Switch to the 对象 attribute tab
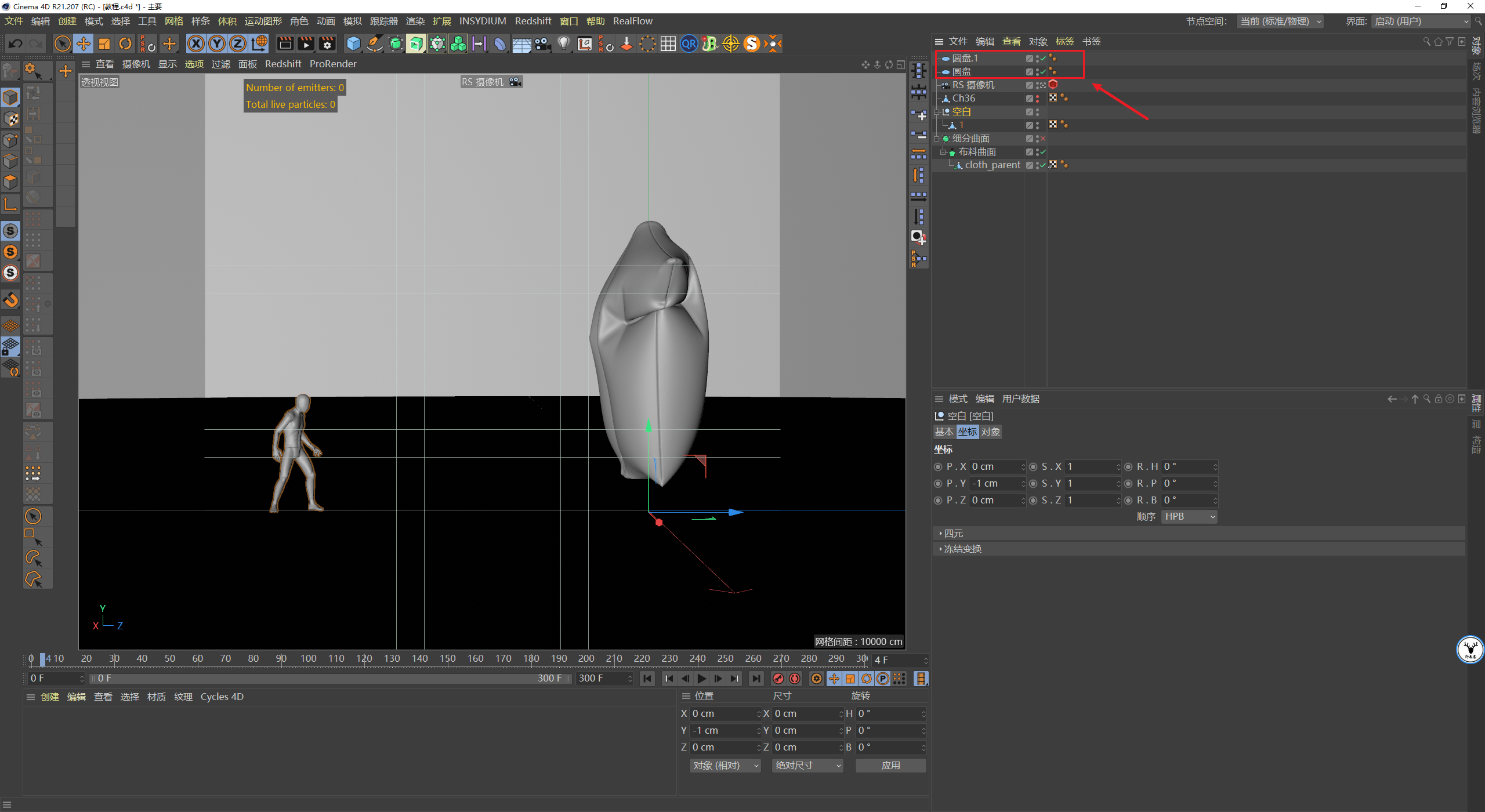Viewport: 1485px width, 812px height. click(991, 432)
